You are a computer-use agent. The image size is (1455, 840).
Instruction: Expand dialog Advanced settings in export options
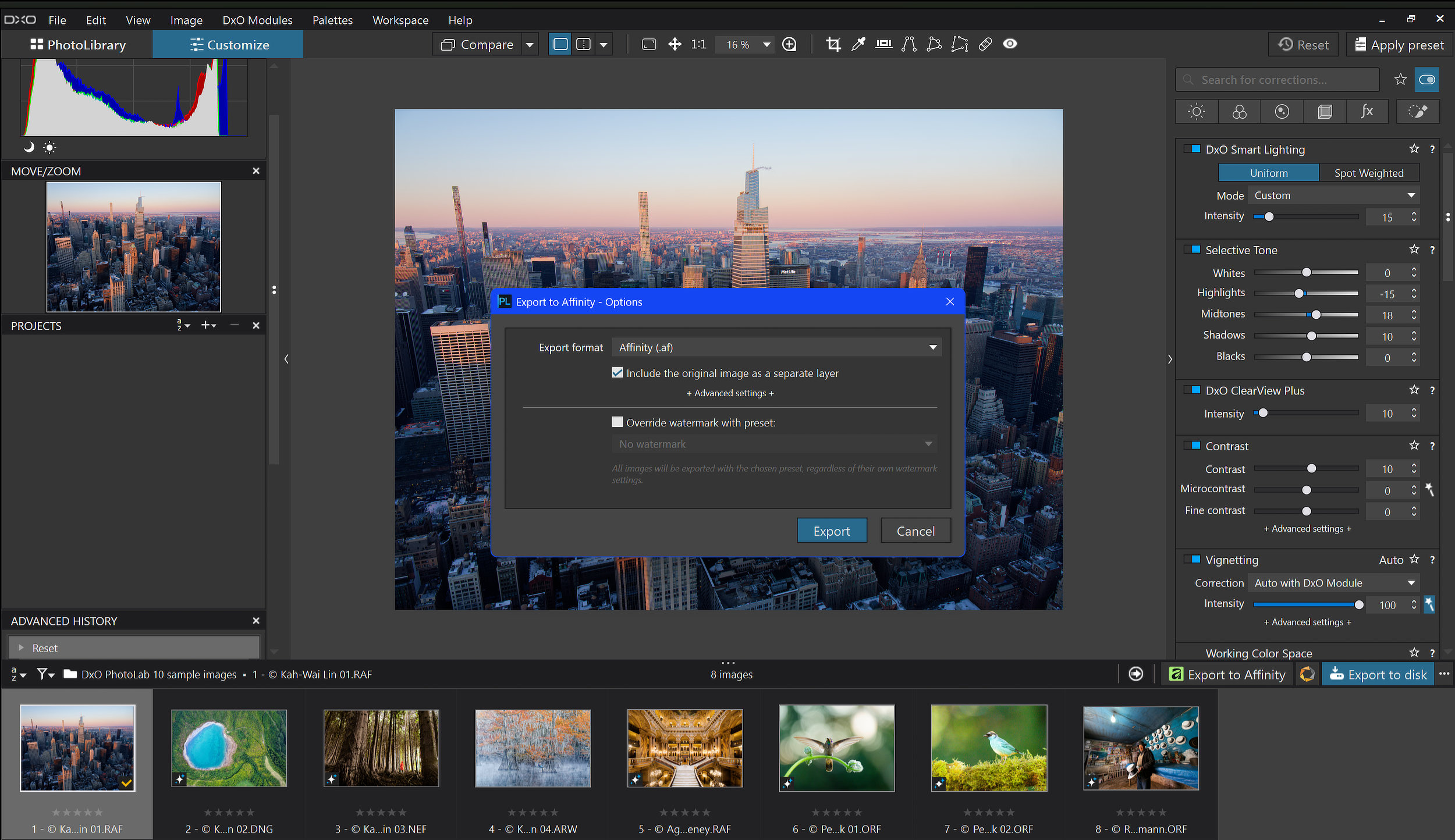[x=730, y=393]
